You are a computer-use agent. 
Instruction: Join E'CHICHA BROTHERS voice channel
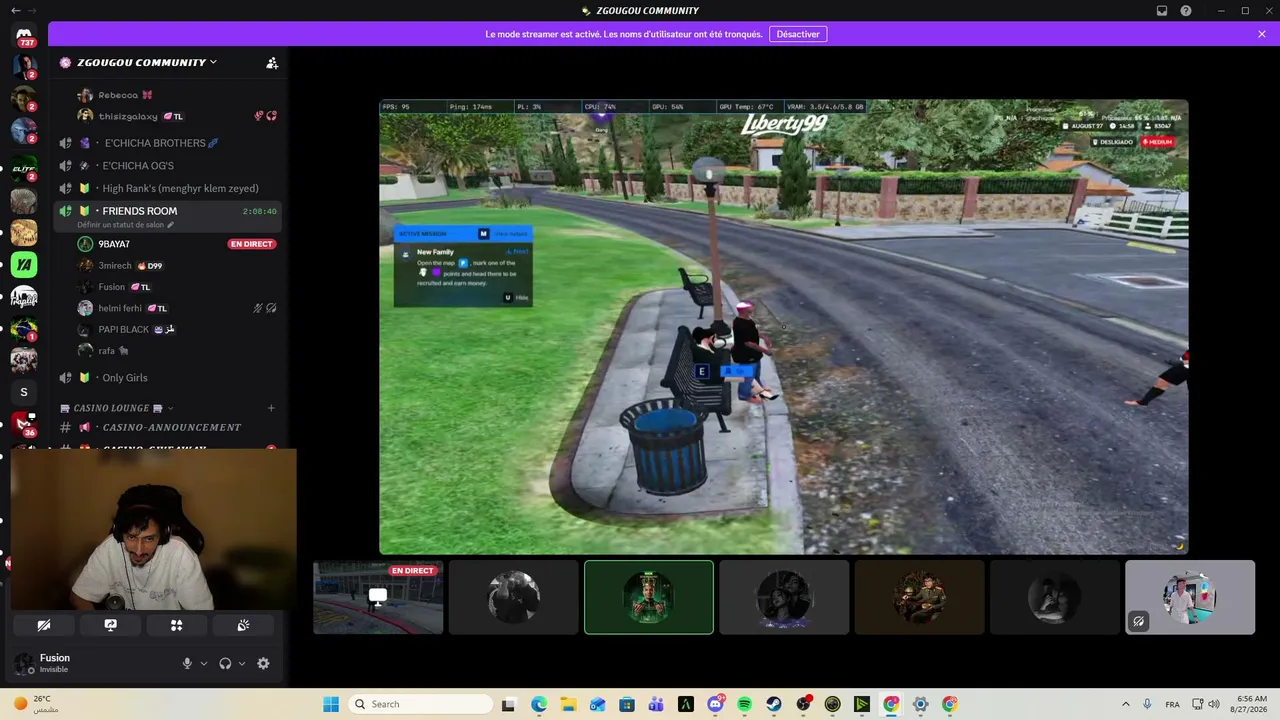pyautogui.click(x=167, y=143)
